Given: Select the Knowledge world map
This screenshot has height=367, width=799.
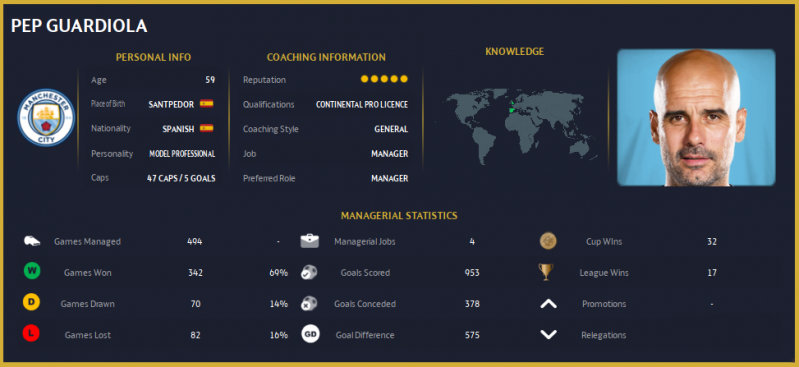Looking at the screenshot, I should (x=515, y=126).
